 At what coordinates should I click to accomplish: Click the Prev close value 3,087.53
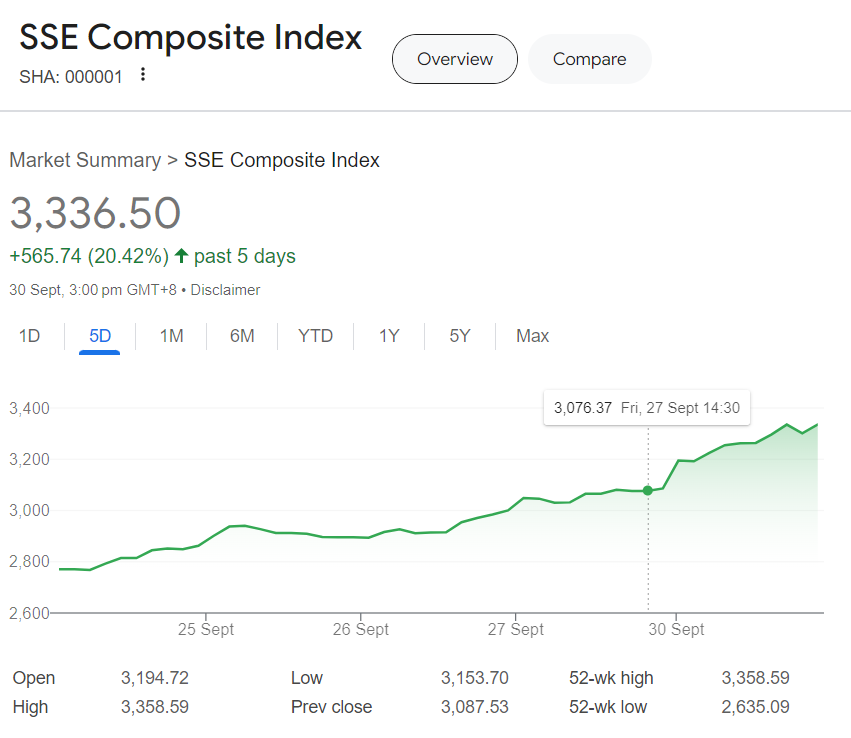[x=474, y=707]
